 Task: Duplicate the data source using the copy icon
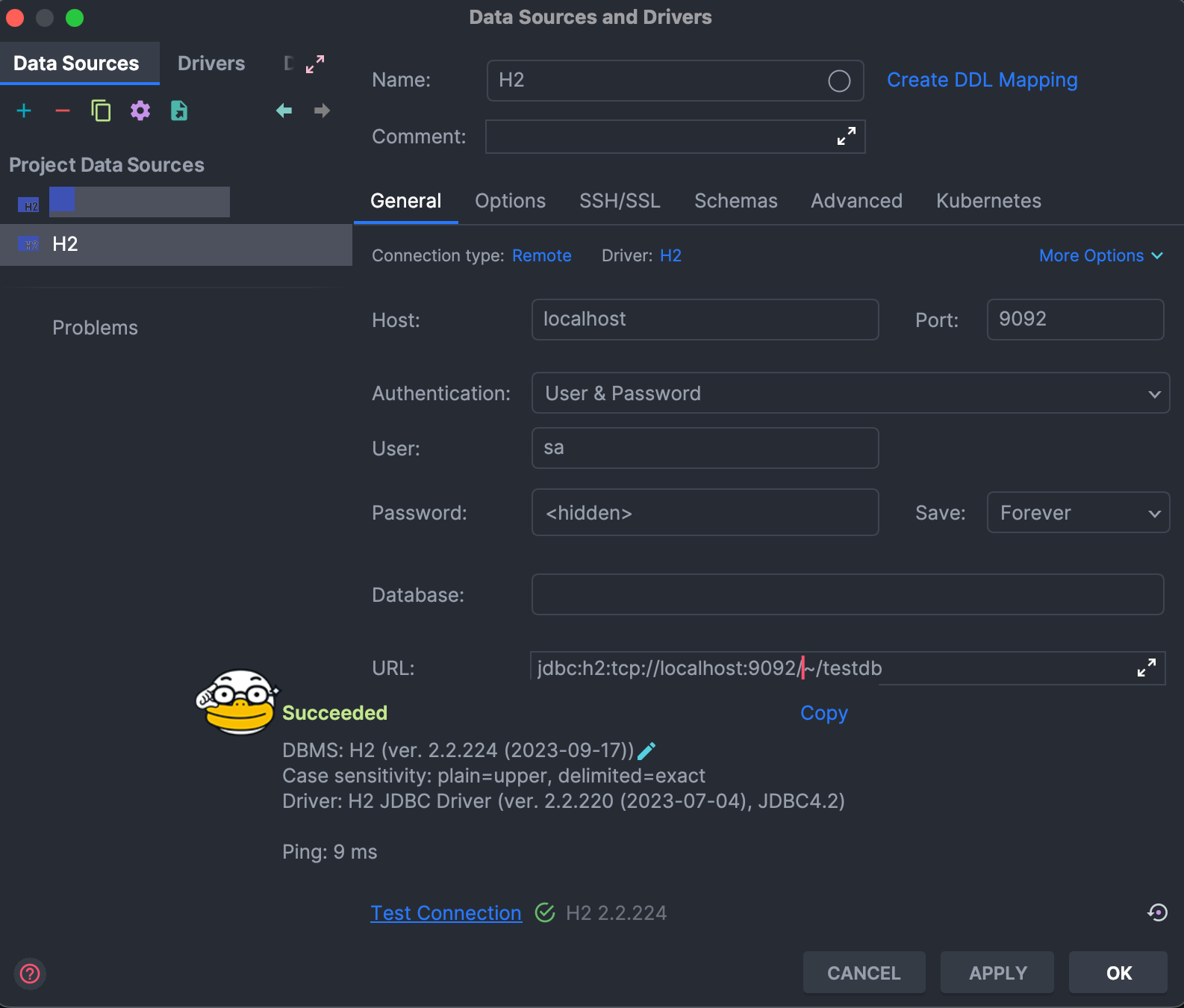pos(101,111)
